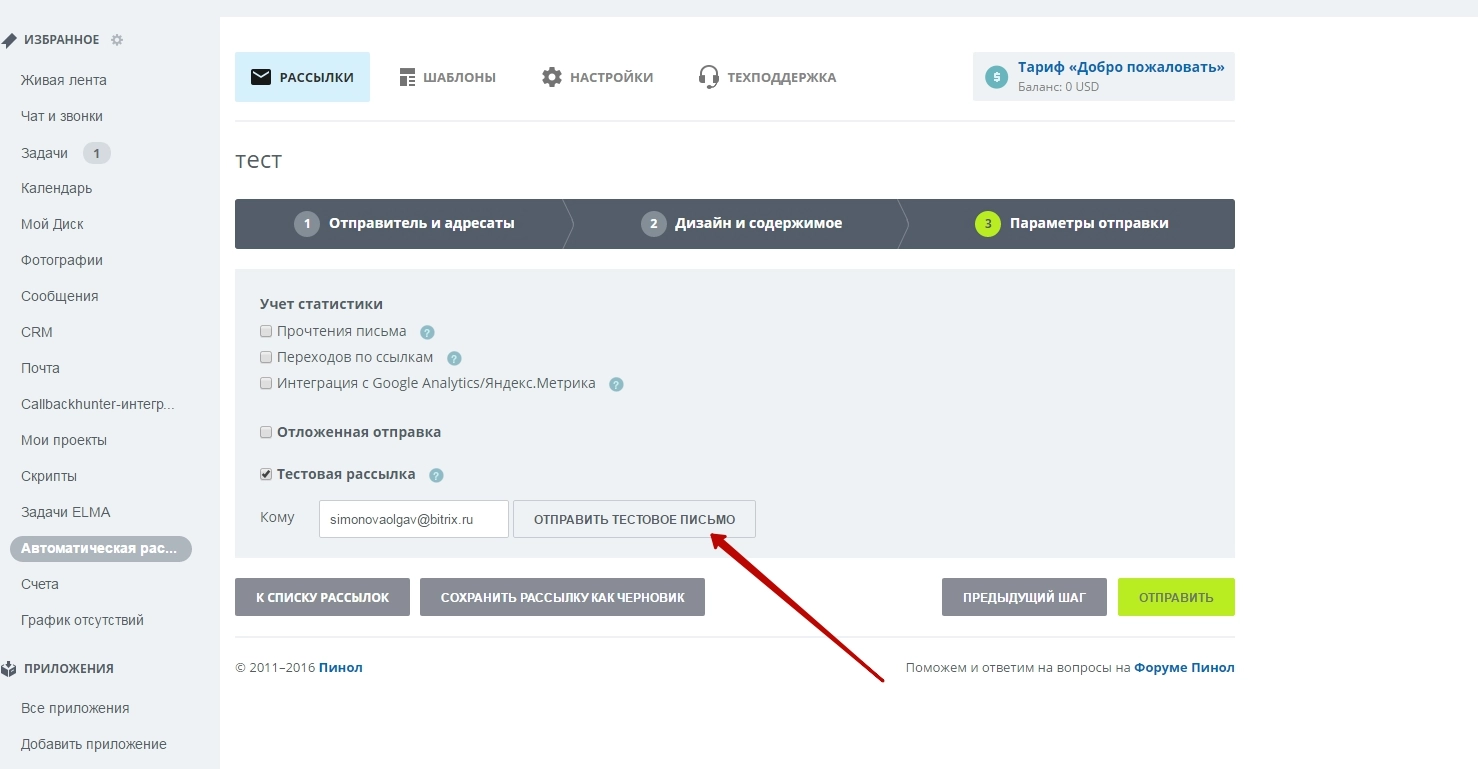Click help icon beside Тестовая рассылка
This screenshot has height=769, width=1478.
(436, 476)
